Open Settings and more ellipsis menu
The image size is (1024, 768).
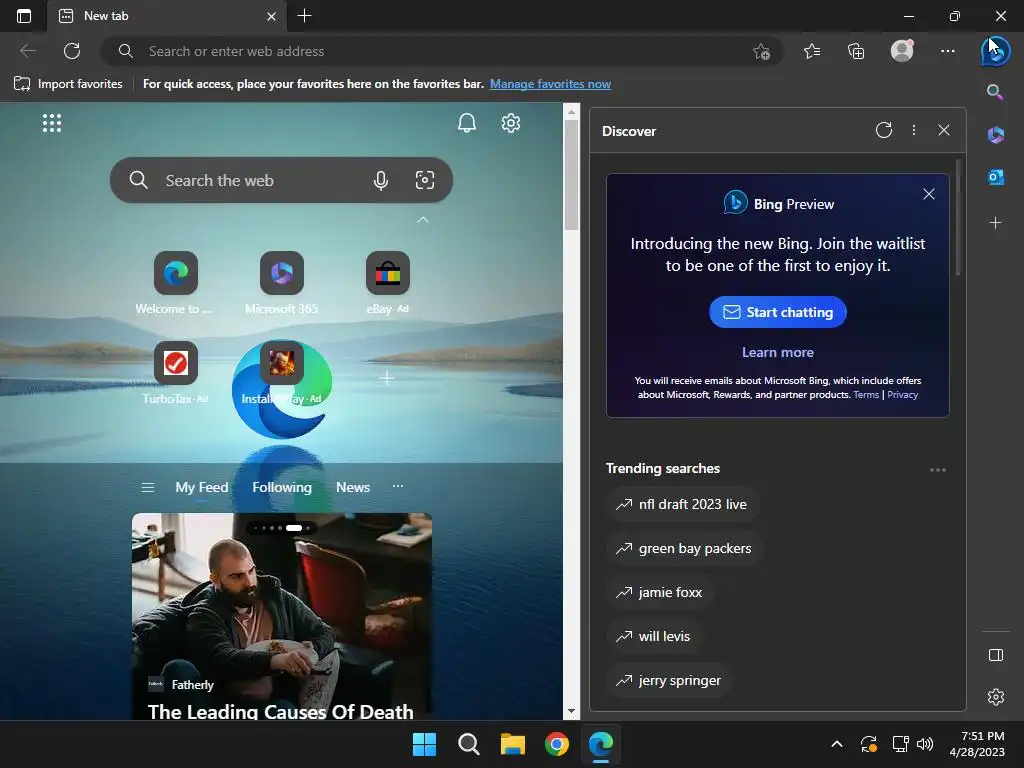948,51
